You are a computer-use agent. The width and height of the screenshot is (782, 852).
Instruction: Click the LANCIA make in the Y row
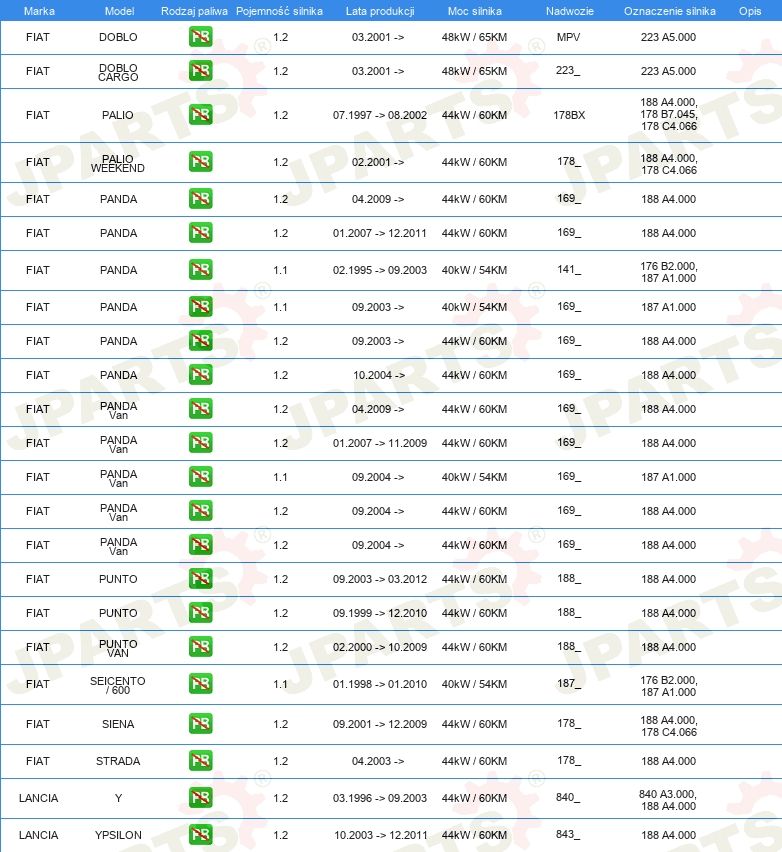(39, 798)
